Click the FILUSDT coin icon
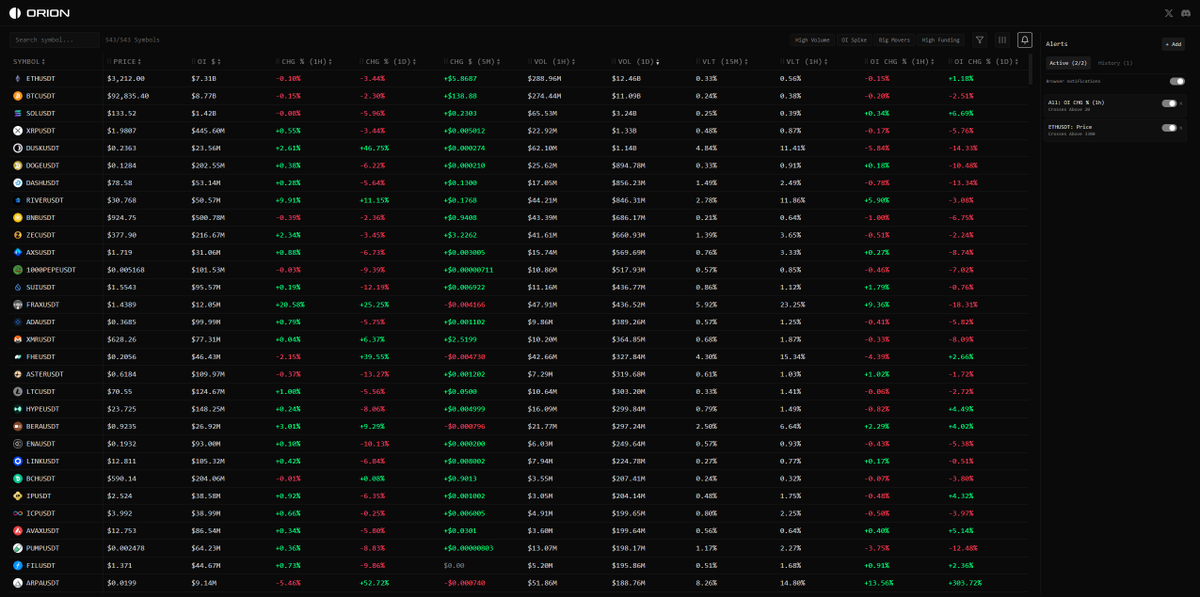1200x597 pixels. pos(18,565)
